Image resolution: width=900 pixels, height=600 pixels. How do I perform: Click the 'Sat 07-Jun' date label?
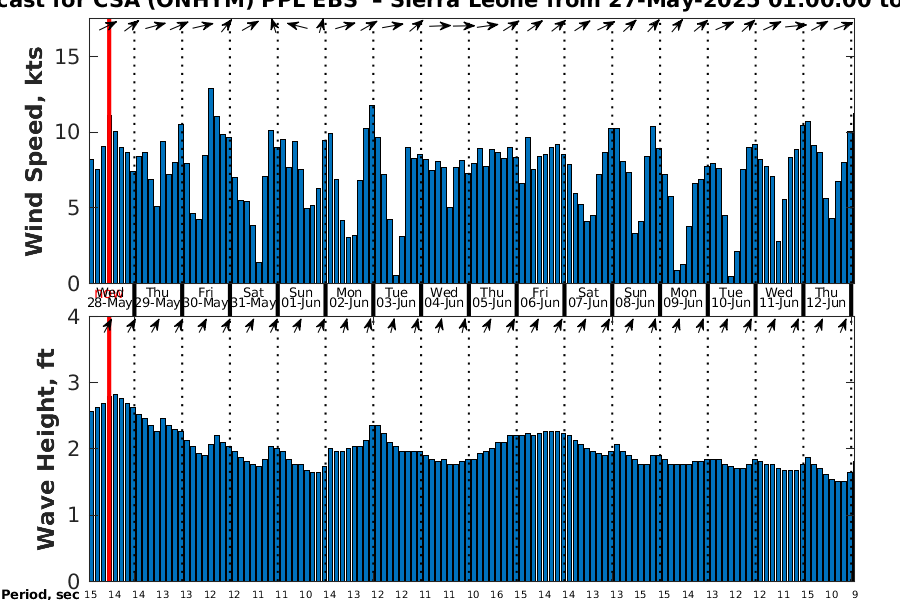tap(588, 298)
